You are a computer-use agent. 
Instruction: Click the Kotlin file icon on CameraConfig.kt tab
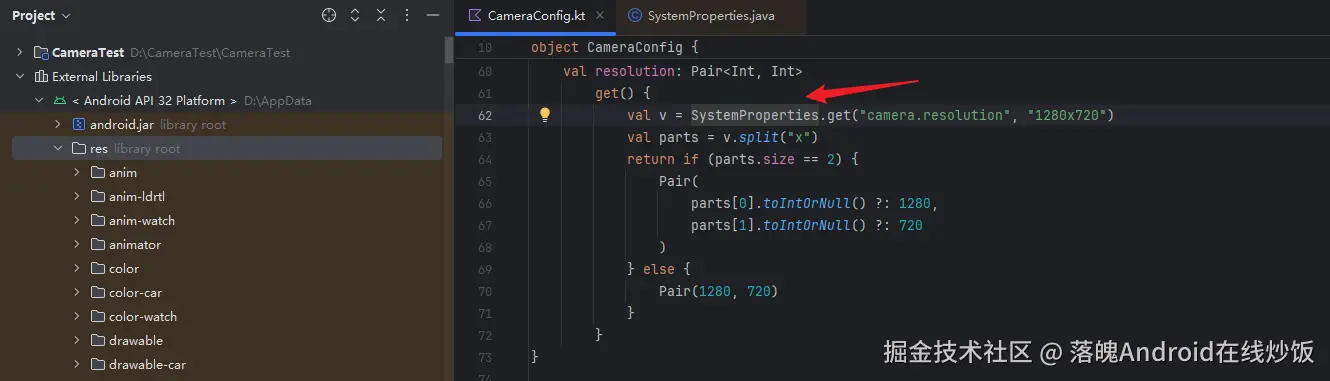475,16
